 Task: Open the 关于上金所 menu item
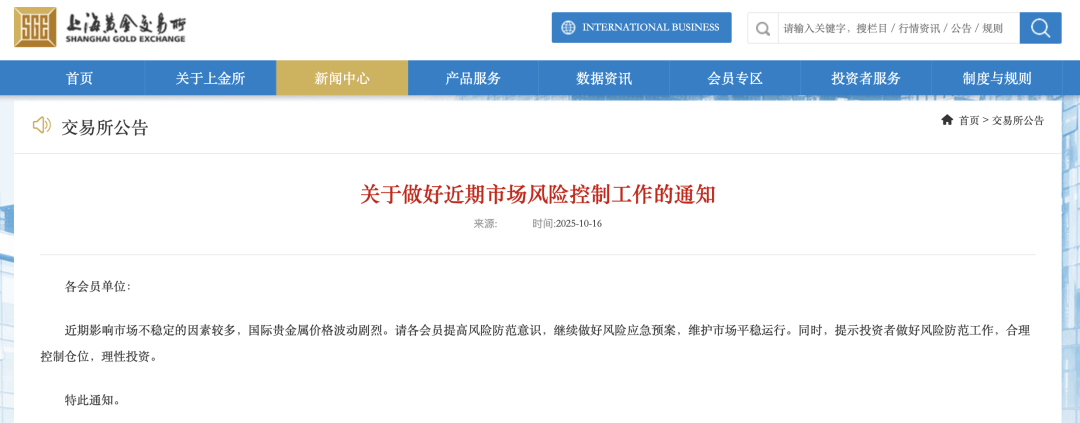[210, 78]
